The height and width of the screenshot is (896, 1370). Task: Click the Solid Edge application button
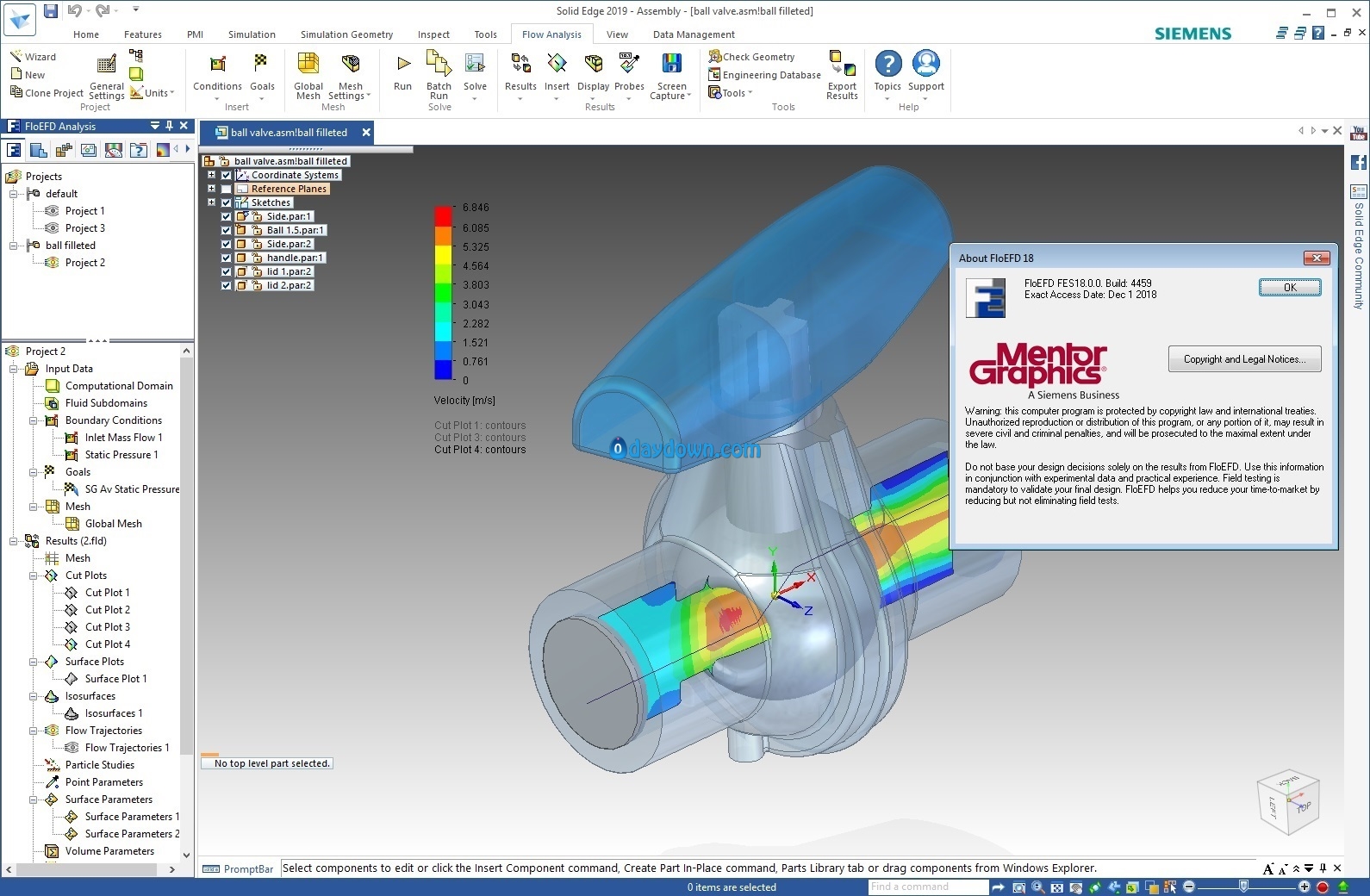pyautogui.click(x=19, y=22)
